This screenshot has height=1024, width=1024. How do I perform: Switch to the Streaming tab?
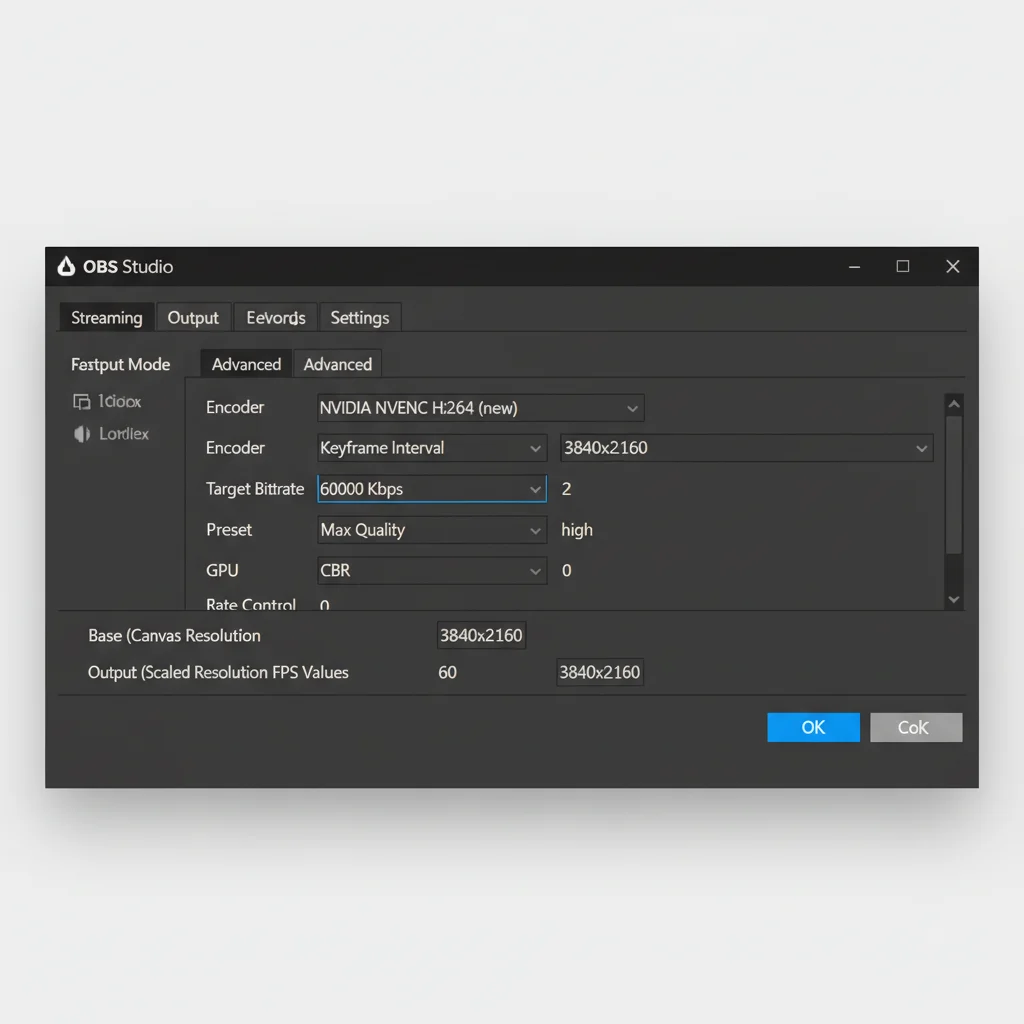pos(106,317)
